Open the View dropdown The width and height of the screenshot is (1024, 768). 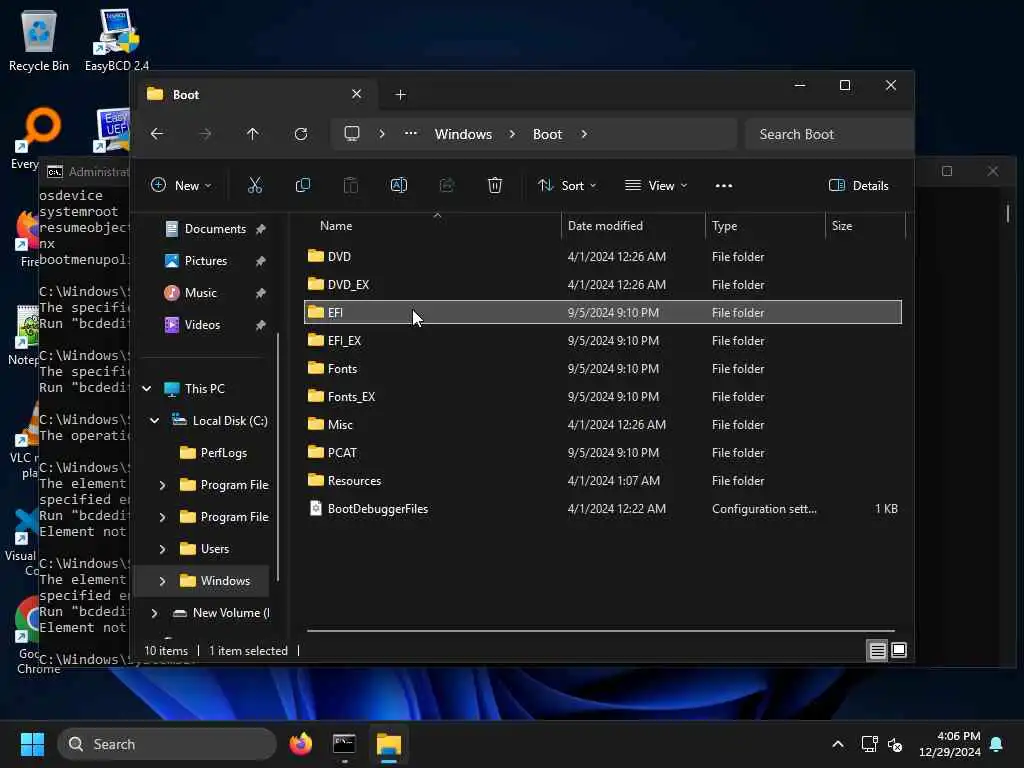pyautogui.click(x=656, y=185)
